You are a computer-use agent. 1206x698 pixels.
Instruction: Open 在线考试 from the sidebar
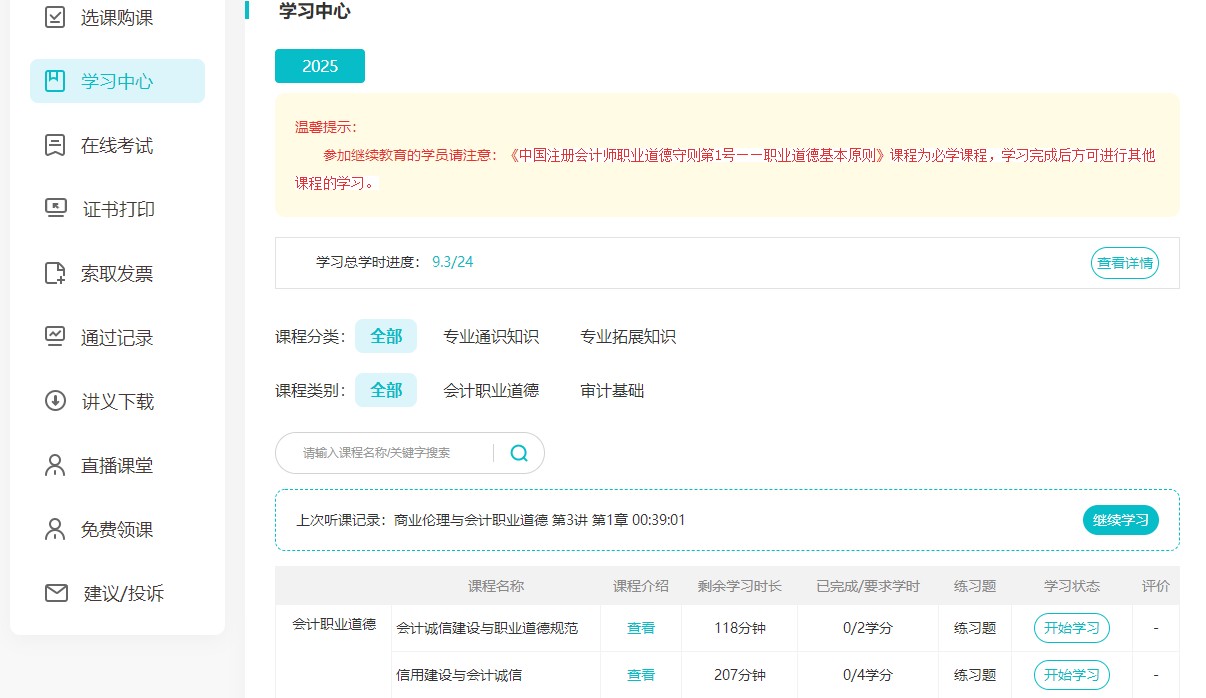[55, 145]
